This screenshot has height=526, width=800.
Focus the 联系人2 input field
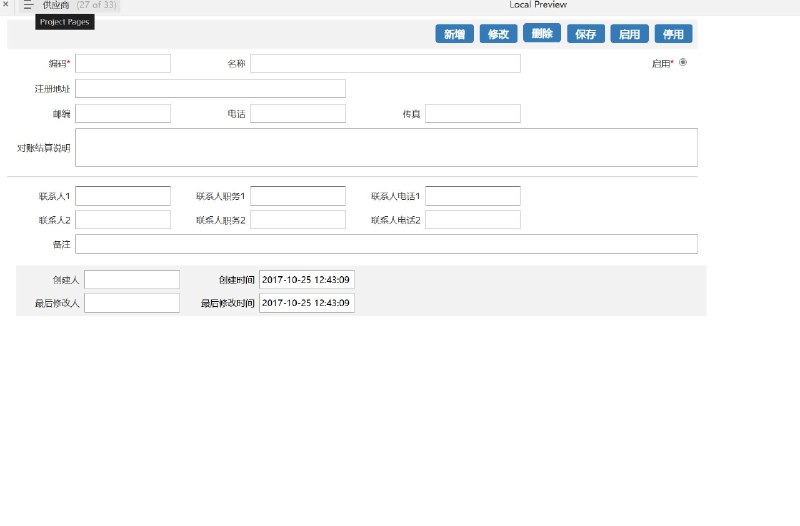(x=123, y=219)
